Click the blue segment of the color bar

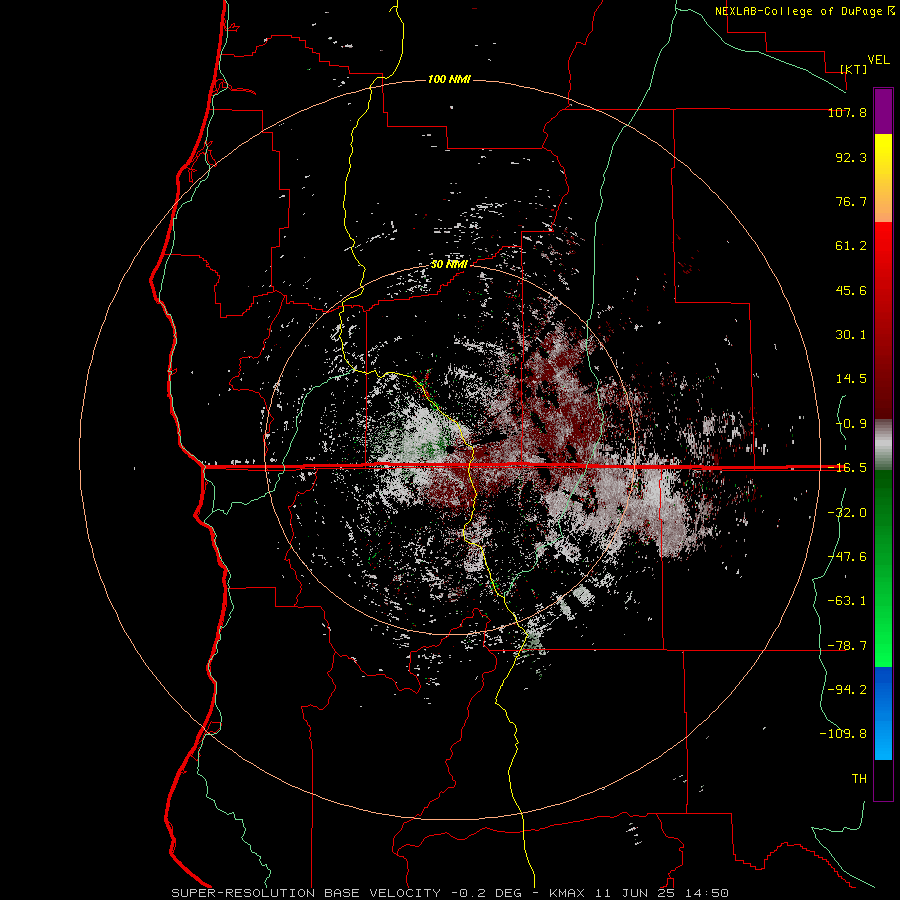click(883, 713)
